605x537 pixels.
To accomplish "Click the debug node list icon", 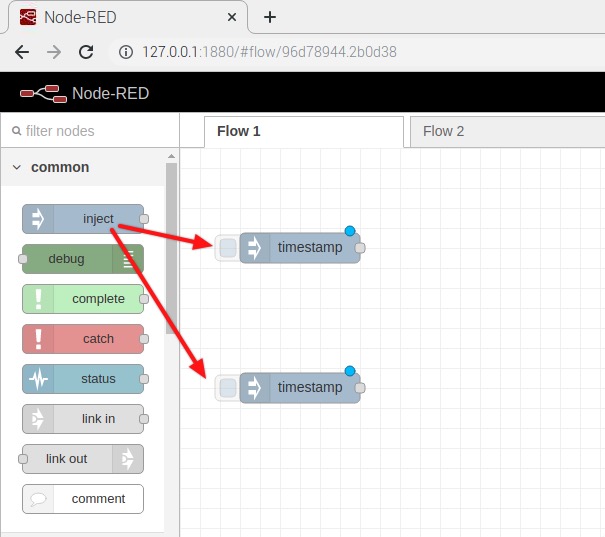I will 128,259.
